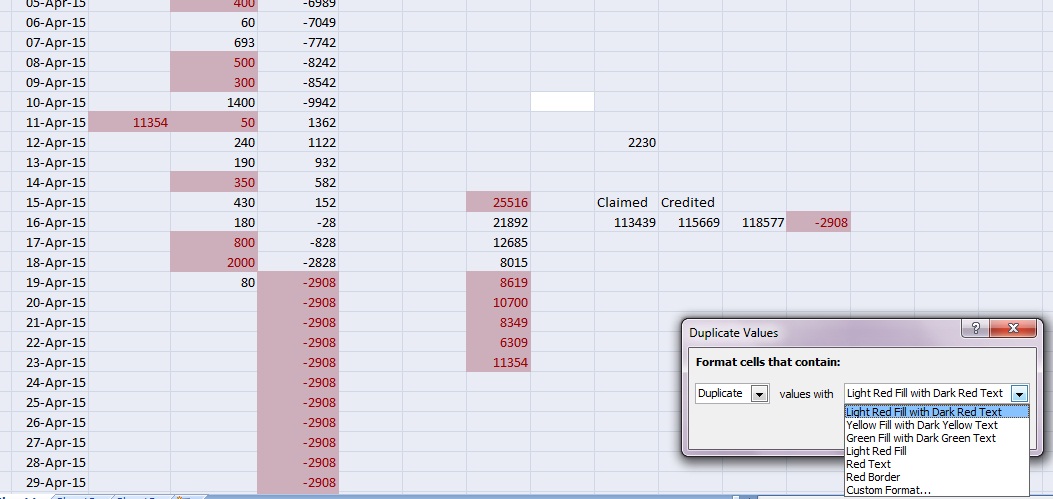The image size is (1053, 499).
Task: Open the Custom Format... option
Action: 888,490
